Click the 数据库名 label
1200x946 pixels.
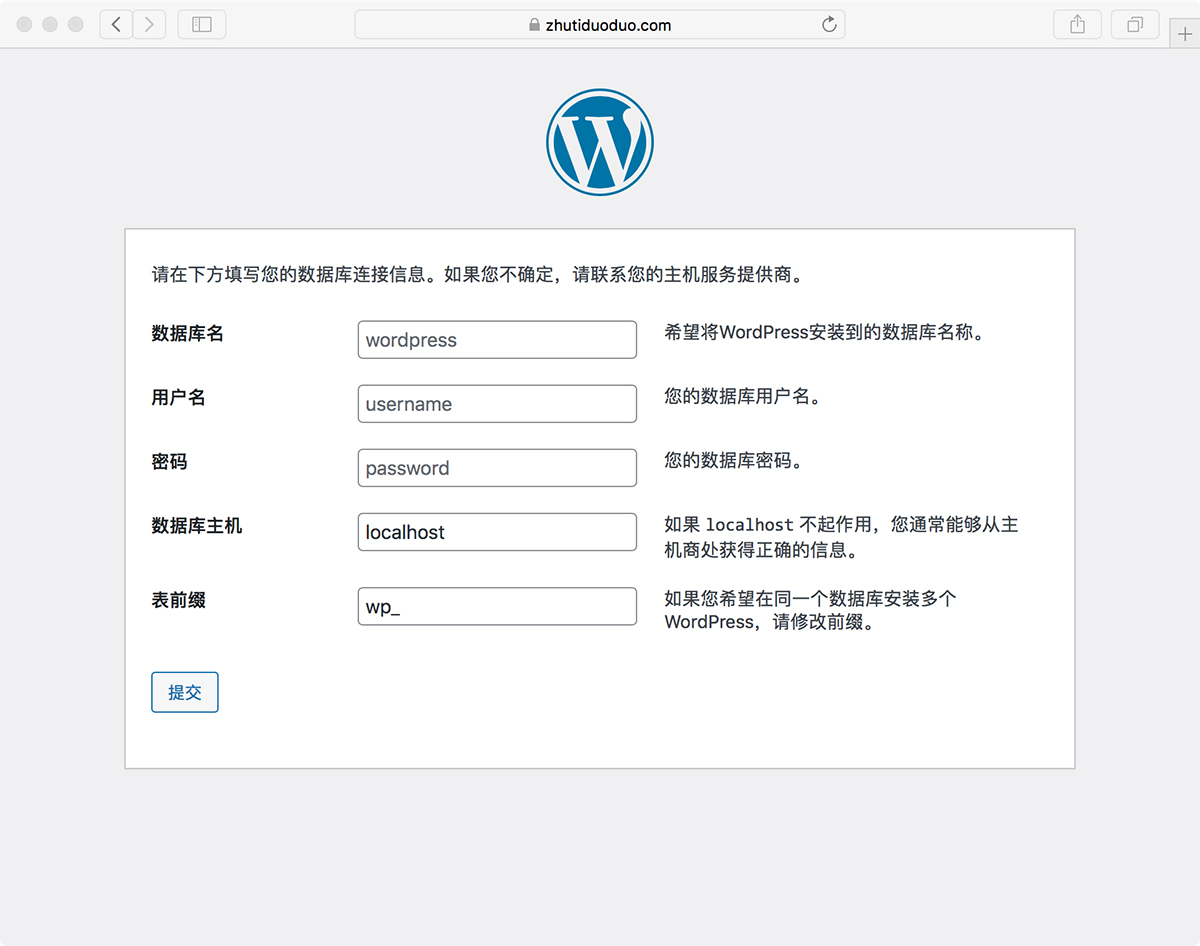point(188,333)
